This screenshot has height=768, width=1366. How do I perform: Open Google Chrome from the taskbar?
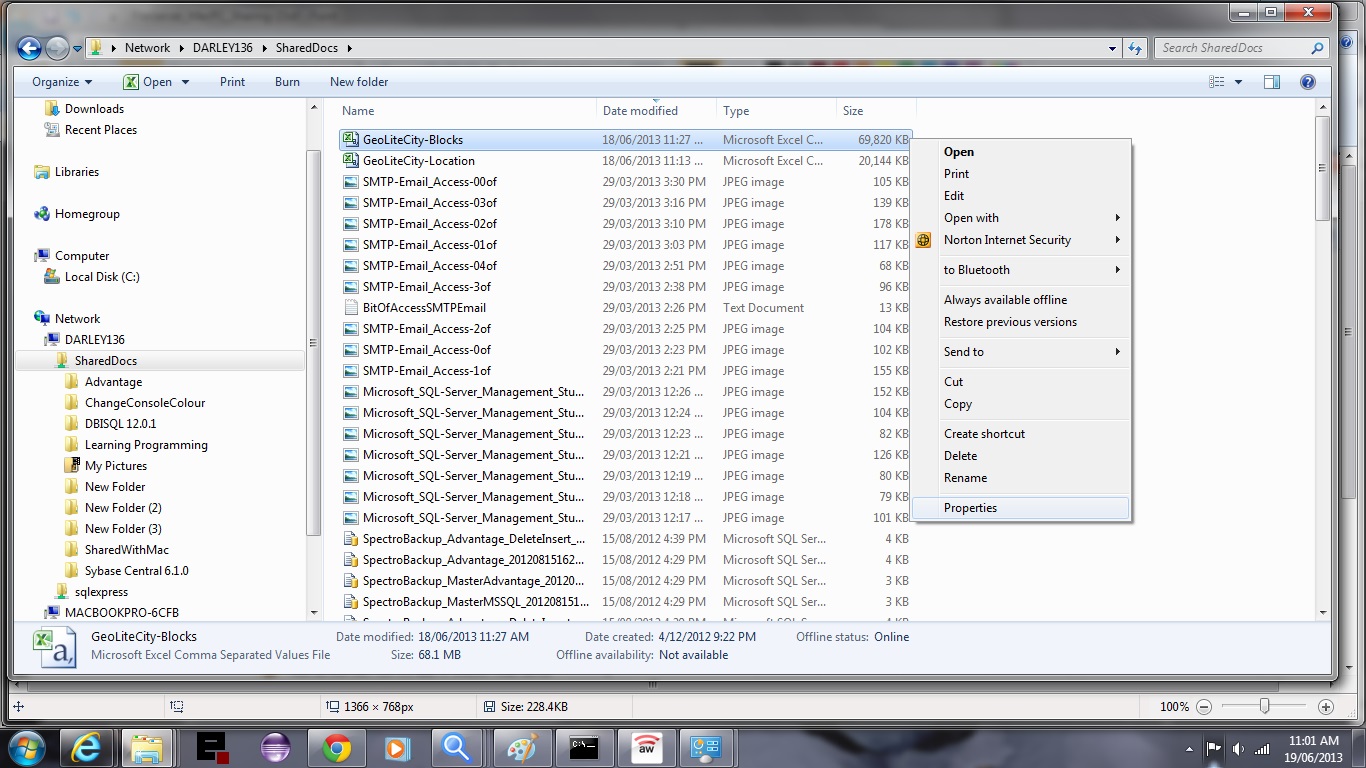pos(336,747)
